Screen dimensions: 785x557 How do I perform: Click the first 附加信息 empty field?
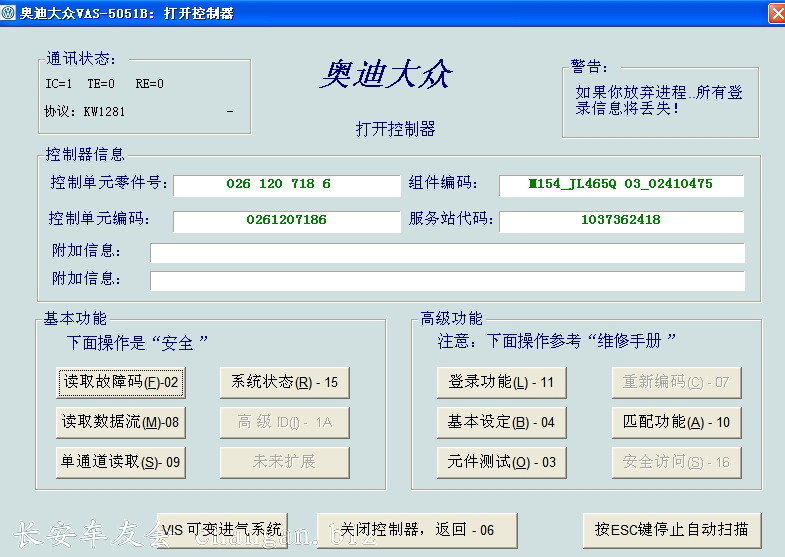point(447,253)
